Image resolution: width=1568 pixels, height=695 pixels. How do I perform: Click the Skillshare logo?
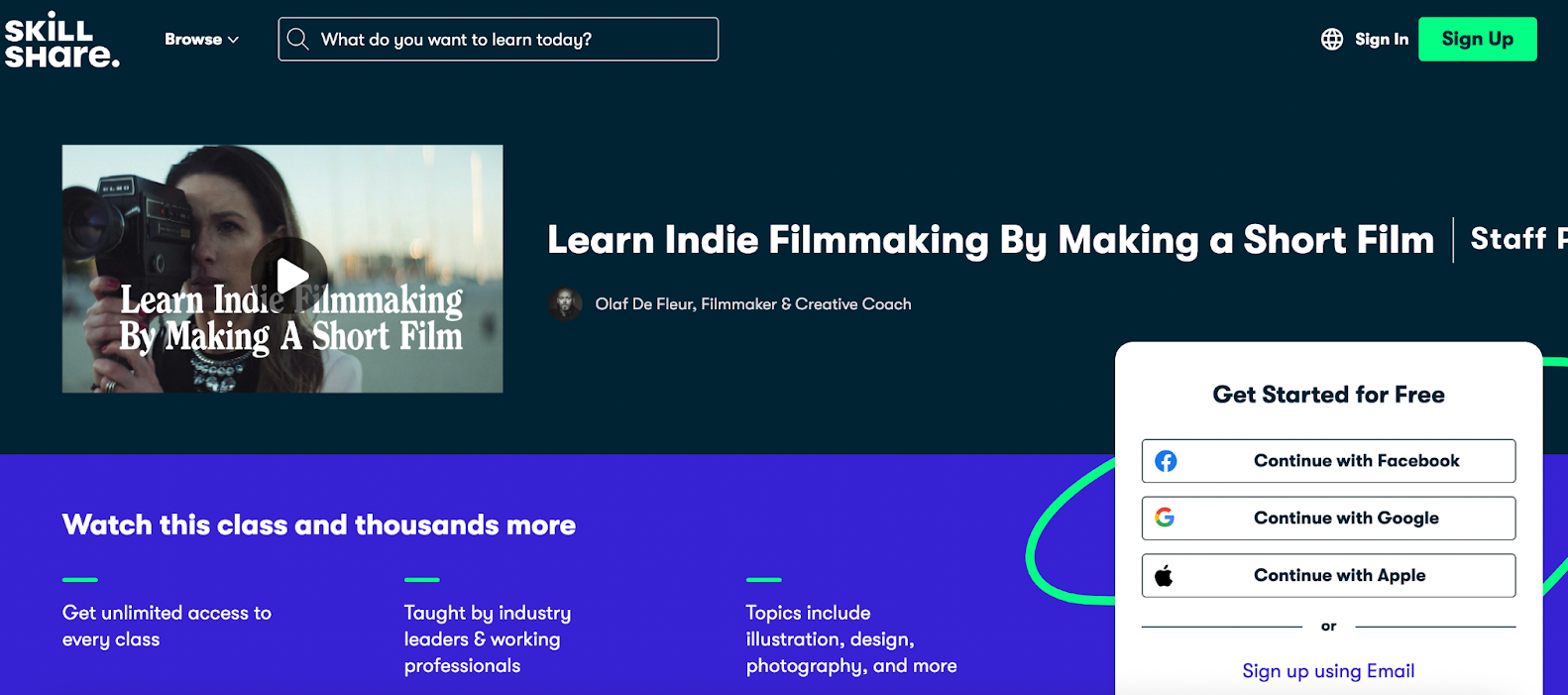pyautogui.click(x=61, y=40)
